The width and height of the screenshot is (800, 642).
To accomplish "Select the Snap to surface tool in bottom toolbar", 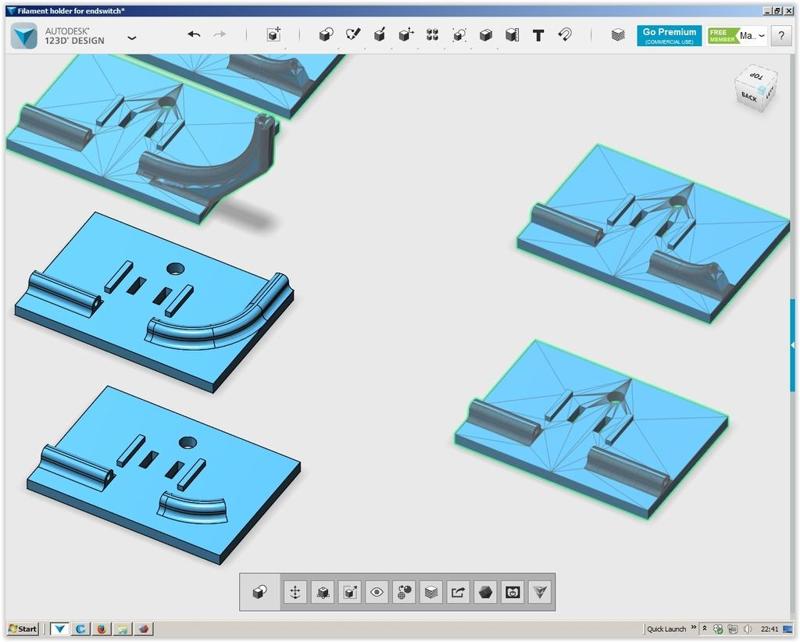I will 322,592.
